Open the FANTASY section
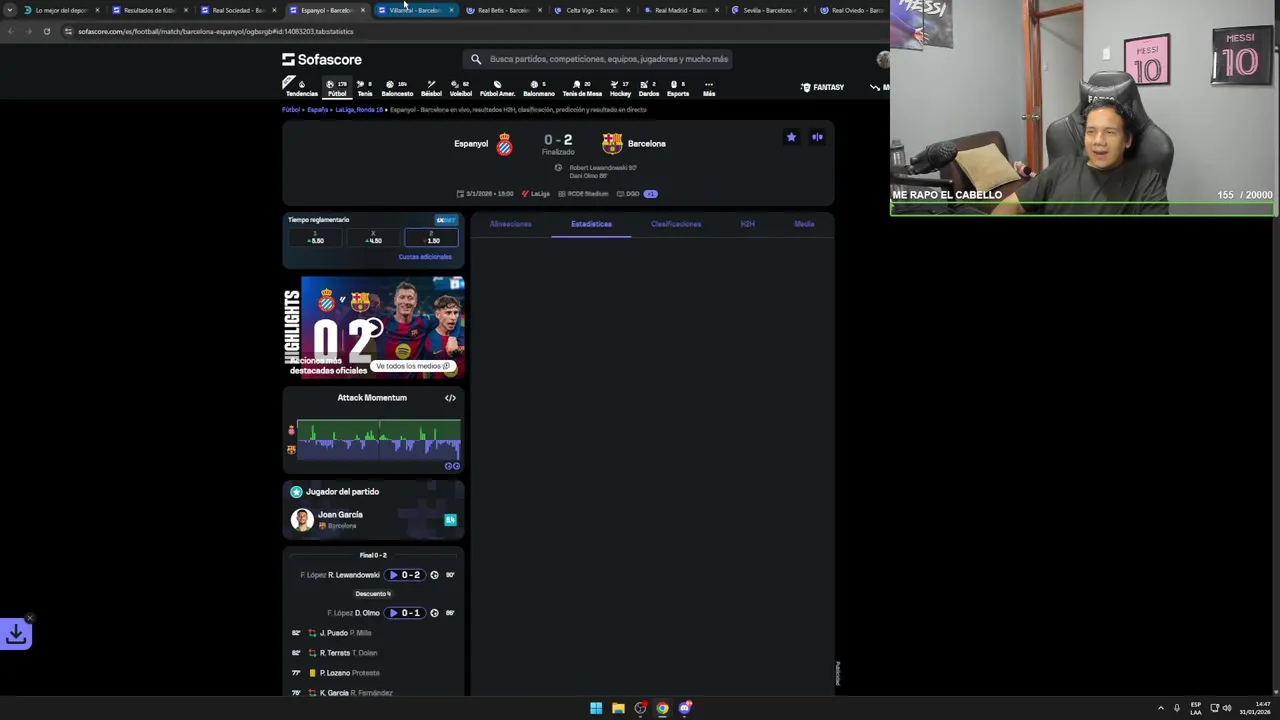This screenshot has height=720, width=1280. pyautogui.click(x=822, y=87)
